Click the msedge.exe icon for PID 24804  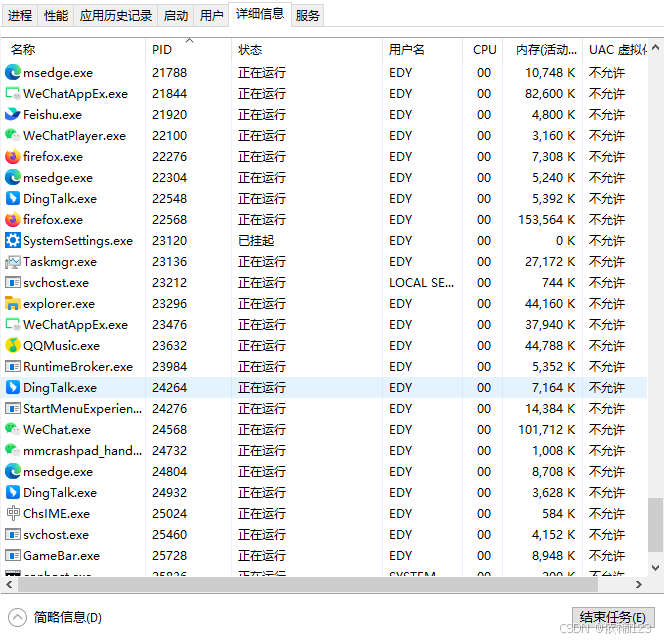click(x=13, y=472)
